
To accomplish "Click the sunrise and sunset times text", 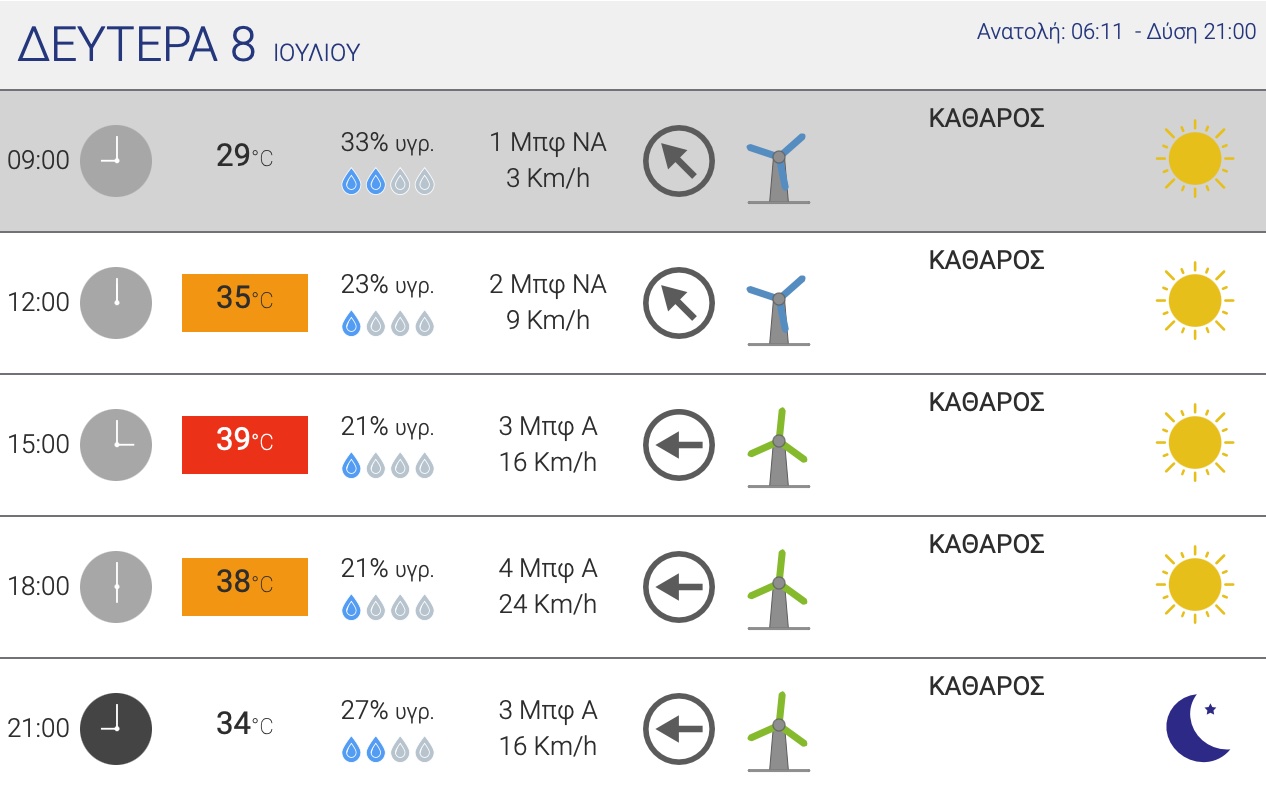I will point(1116,32).
